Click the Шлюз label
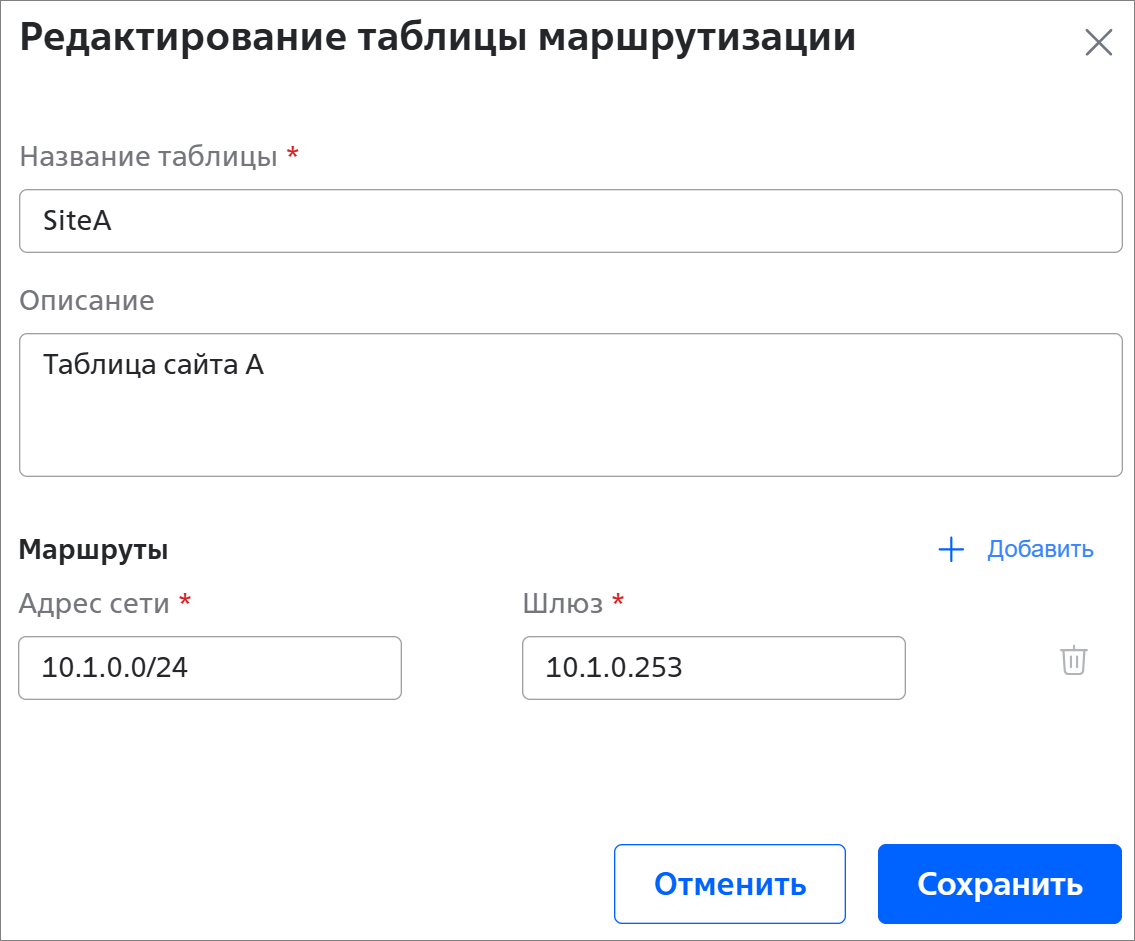 (562, 603)
